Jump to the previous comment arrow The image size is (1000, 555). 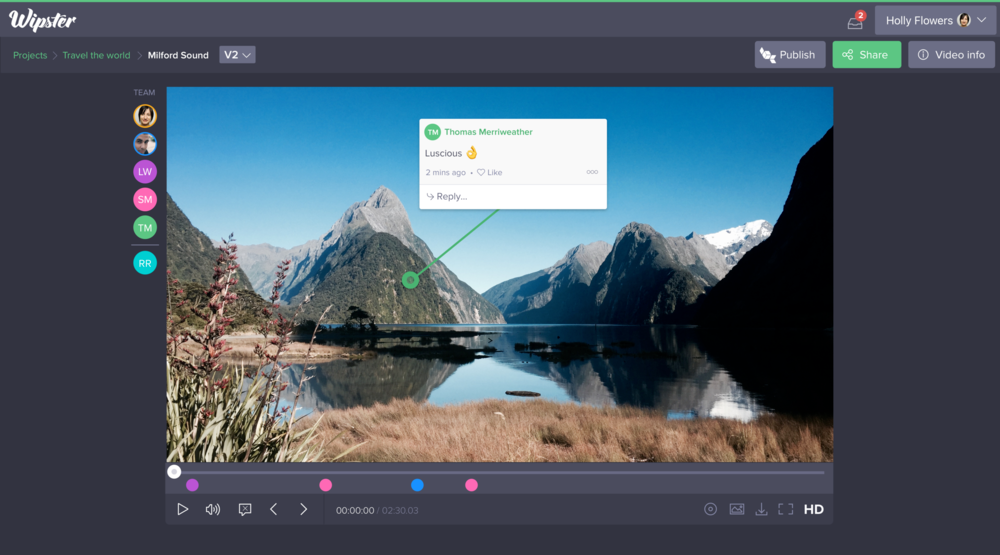(274, 509)
